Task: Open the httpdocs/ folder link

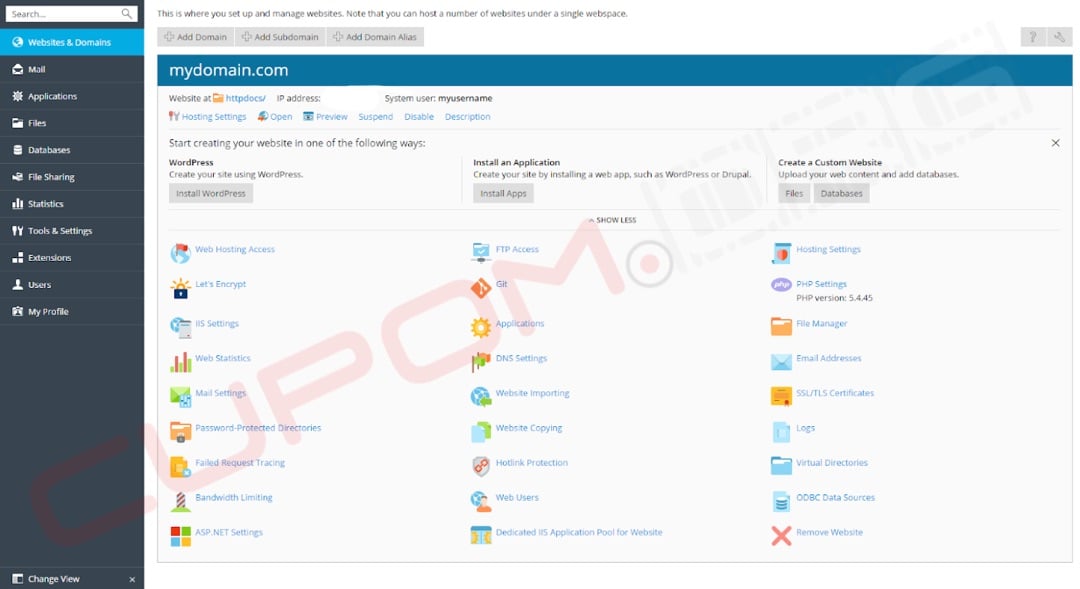Action: (x=245, y=98)
